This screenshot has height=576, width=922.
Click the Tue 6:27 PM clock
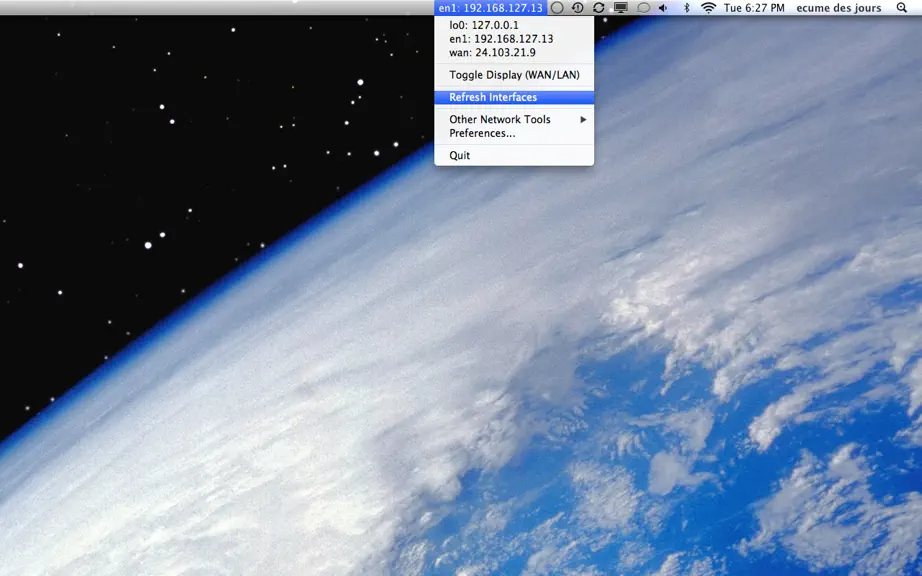[754, 8]
